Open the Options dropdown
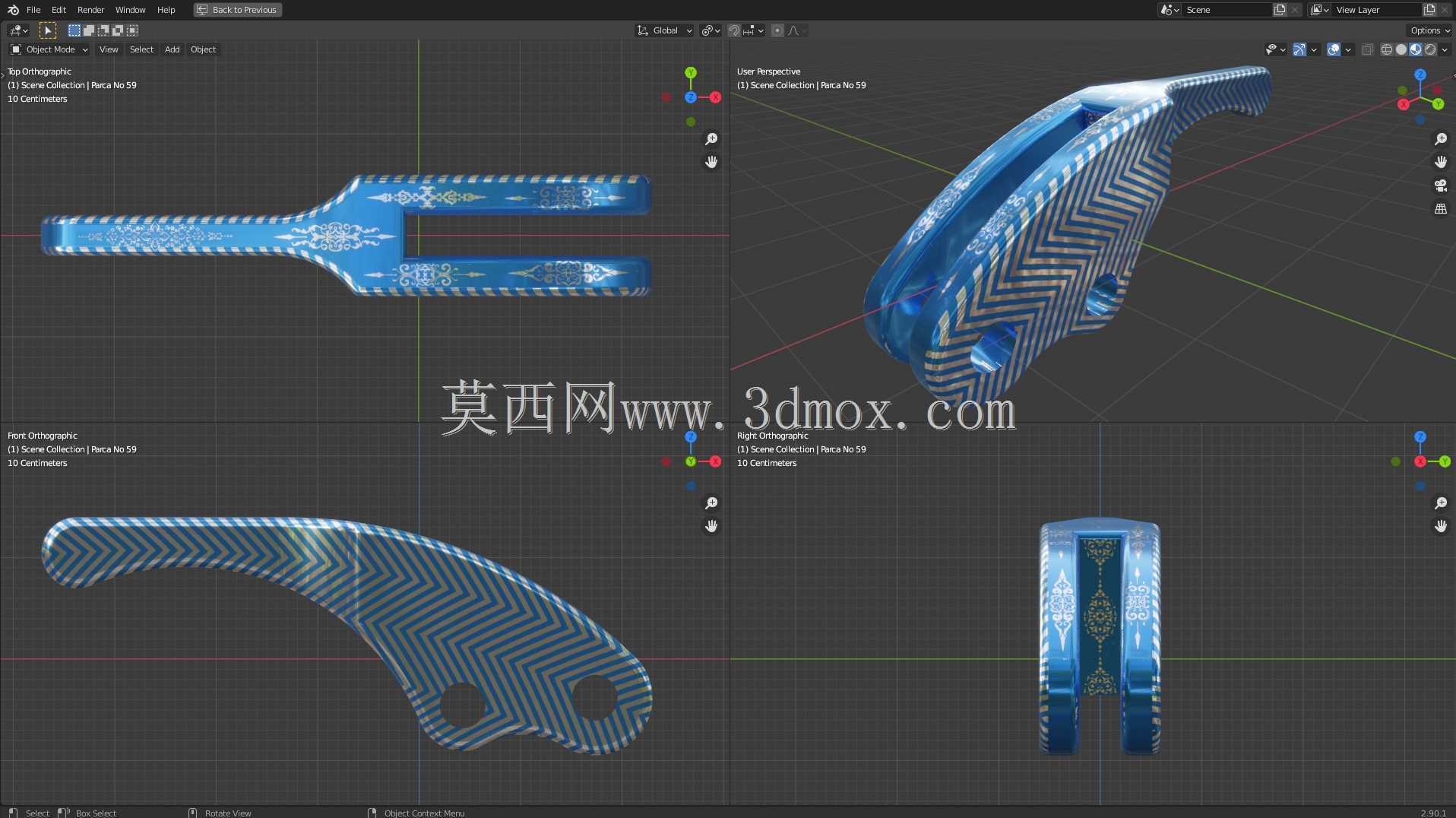 (1430, 30)
